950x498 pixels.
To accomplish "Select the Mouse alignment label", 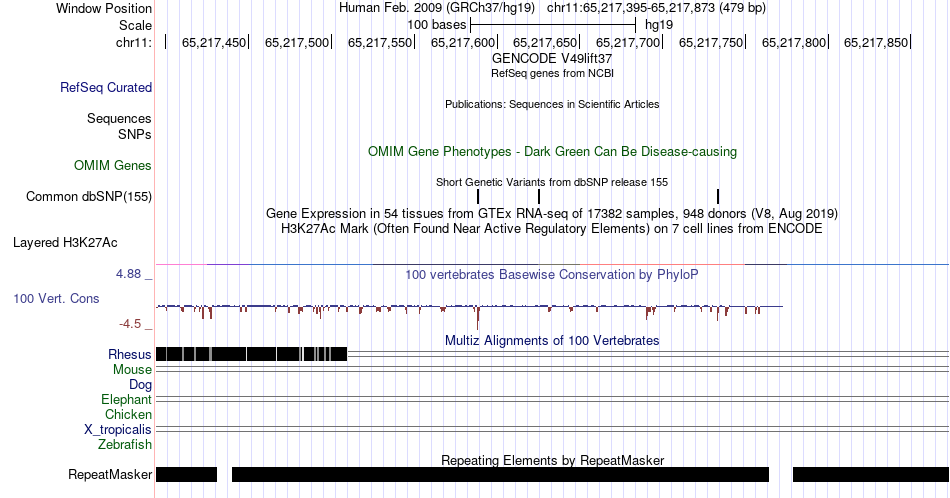I will point(132,370).
